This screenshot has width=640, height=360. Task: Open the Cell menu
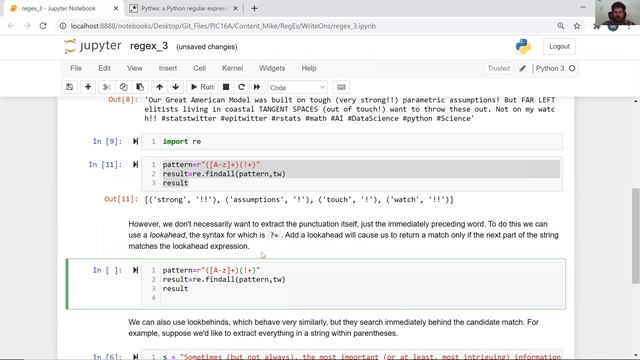tap(200, 68)
